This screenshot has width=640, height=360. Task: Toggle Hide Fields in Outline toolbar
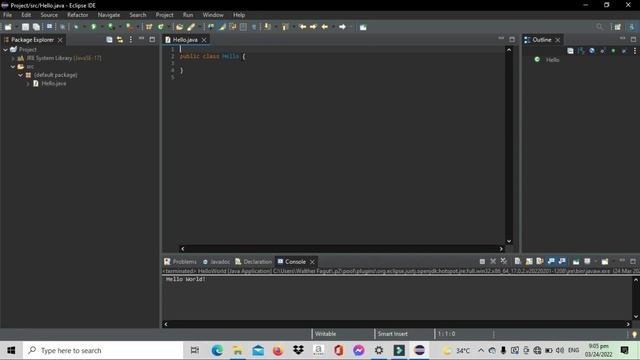click(592, 51)
